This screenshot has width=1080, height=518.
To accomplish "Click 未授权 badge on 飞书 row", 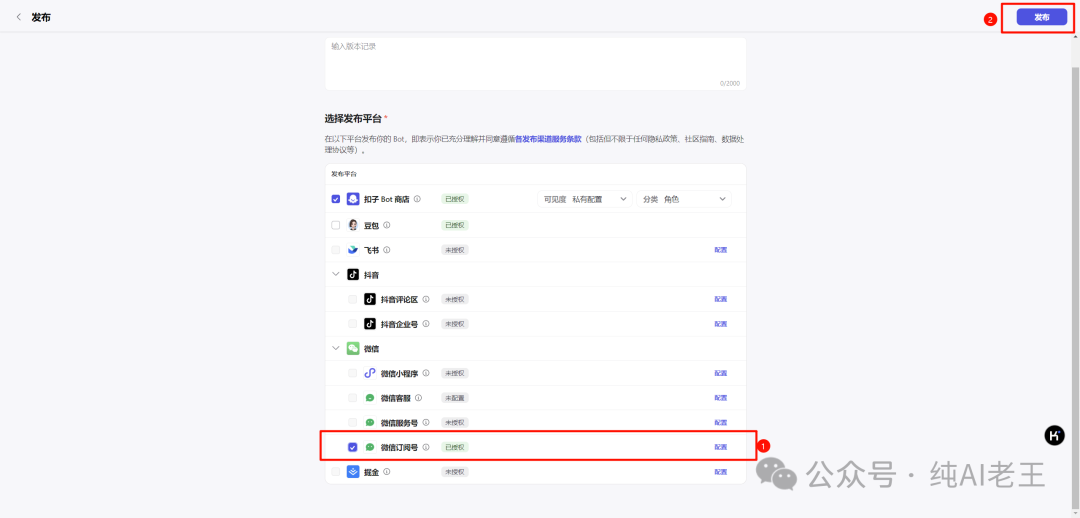I will (455, 250).
